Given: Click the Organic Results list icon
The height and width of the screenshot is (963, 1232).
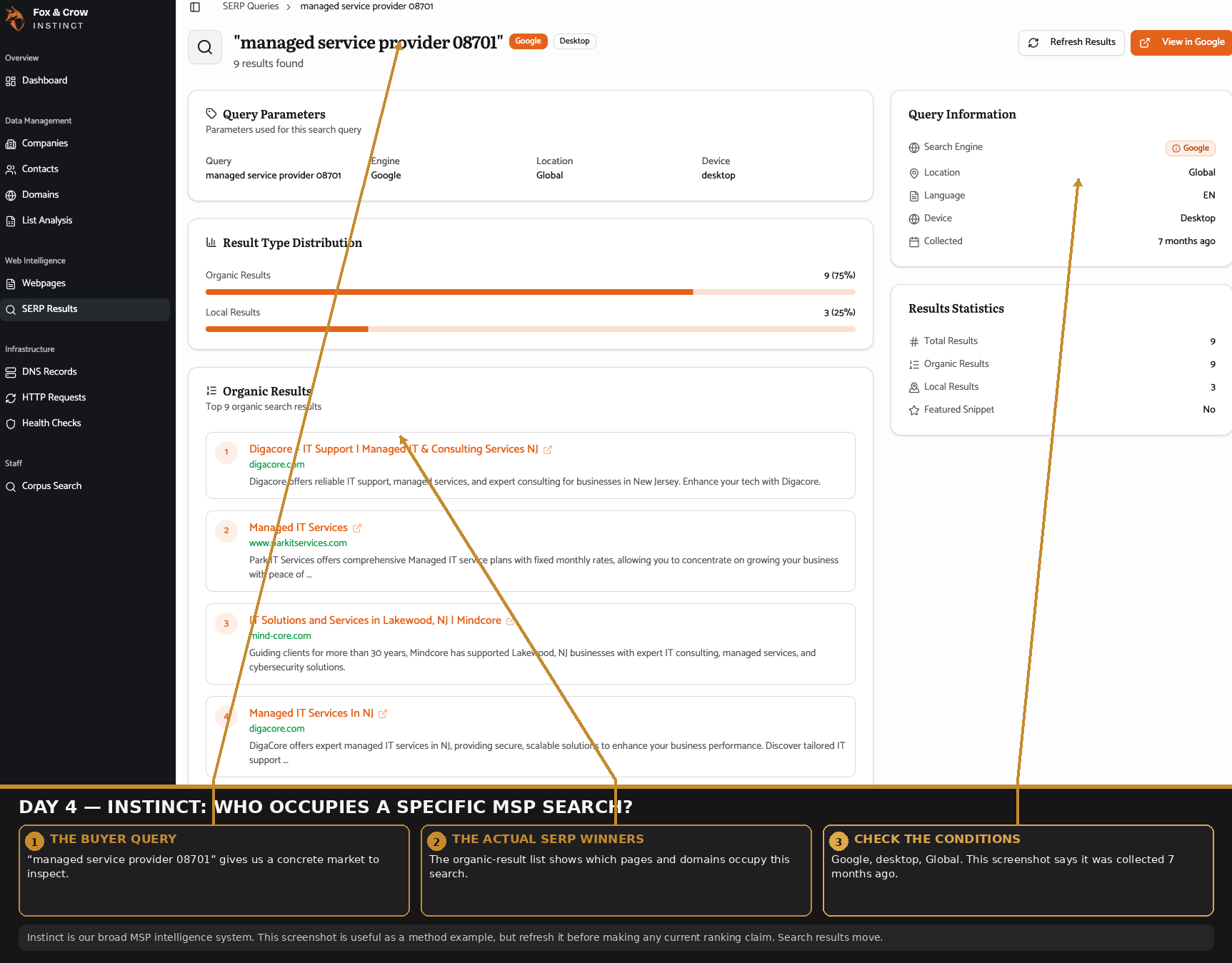Looking at the screenshot, I should tap(211, 390).
